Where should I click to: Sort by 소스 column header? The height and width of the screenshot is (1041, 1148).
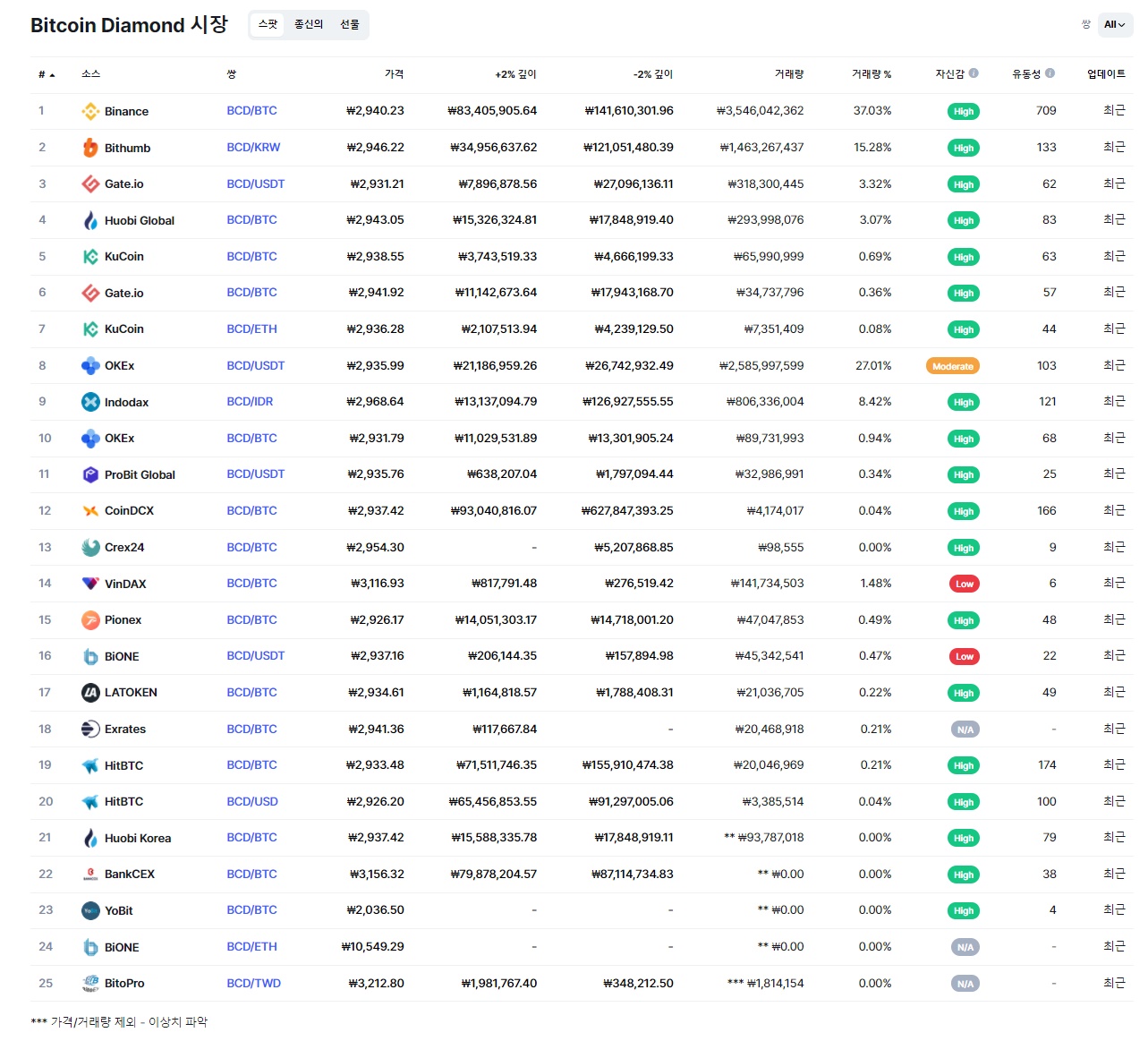pos(90,74)
